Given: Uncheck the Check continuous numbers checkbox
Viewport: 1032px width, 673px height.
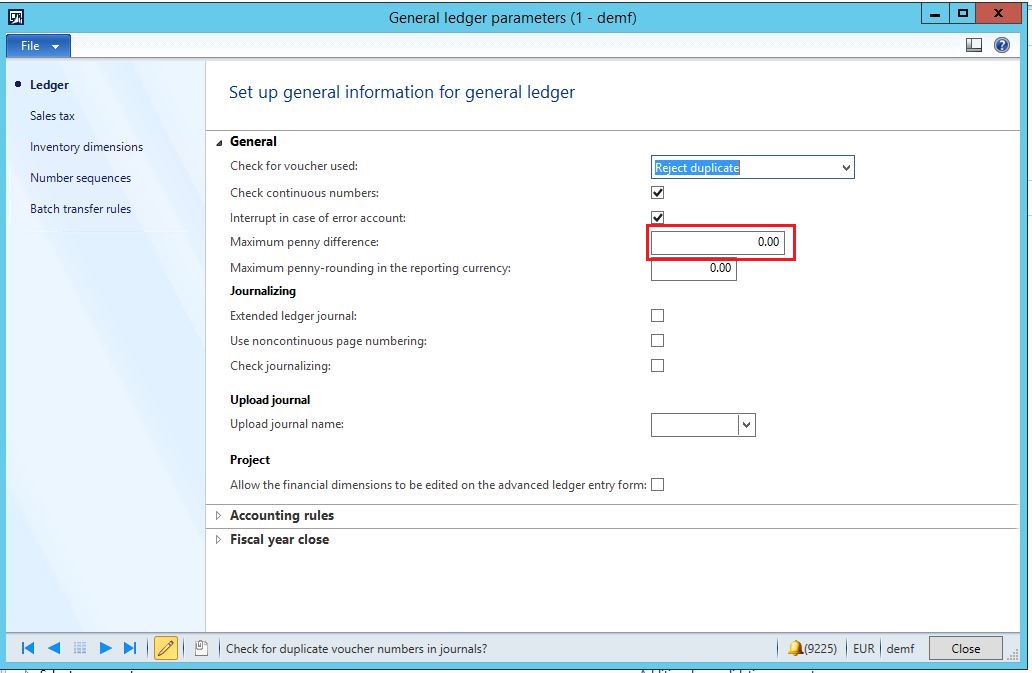Looking at the screenshot, I should click(657, 192).
